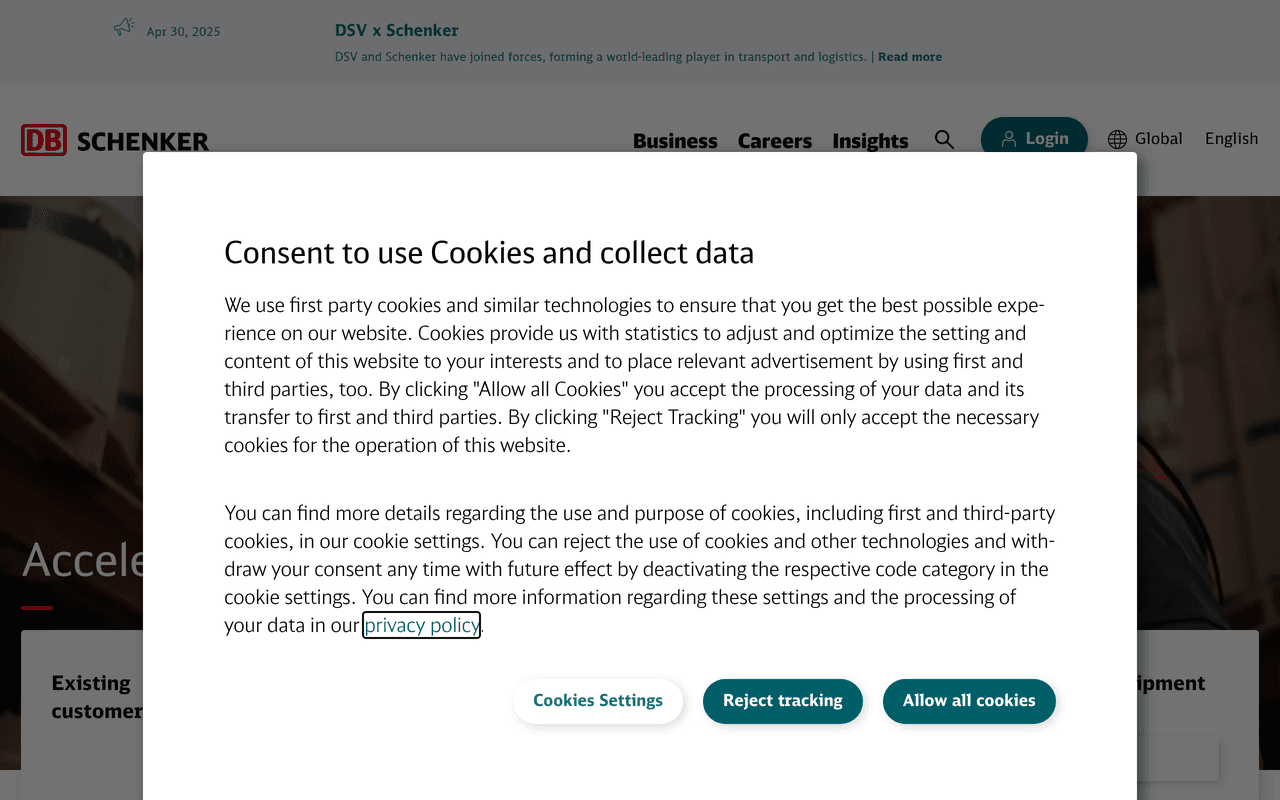Open the Business menu
Viewport: 1280px width, 800px height.
675,141
